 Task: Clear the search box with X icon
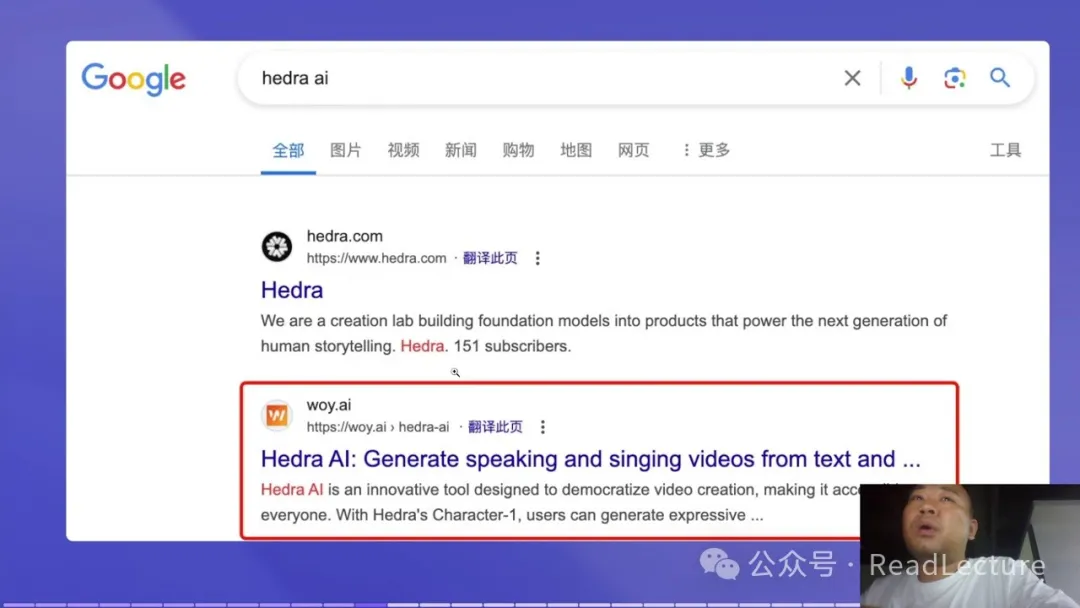click(852, 78)
